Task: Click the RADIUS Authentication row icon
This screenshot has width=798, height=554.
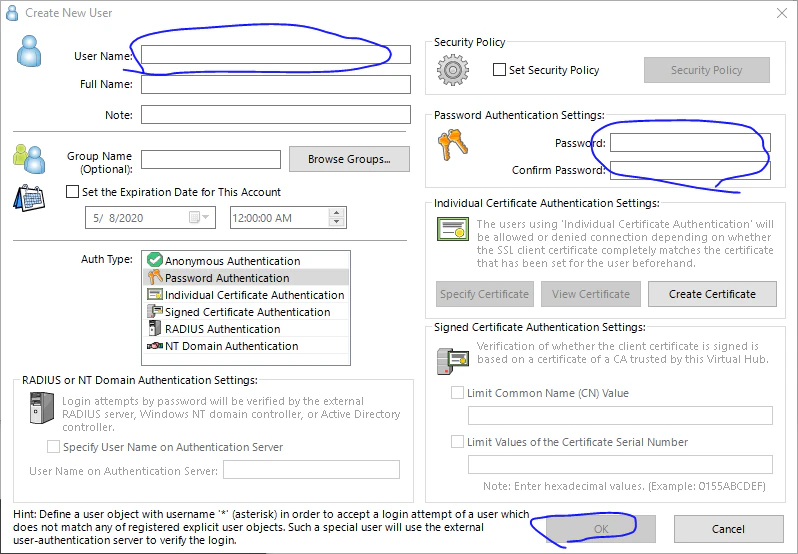Action: [154, 328]
